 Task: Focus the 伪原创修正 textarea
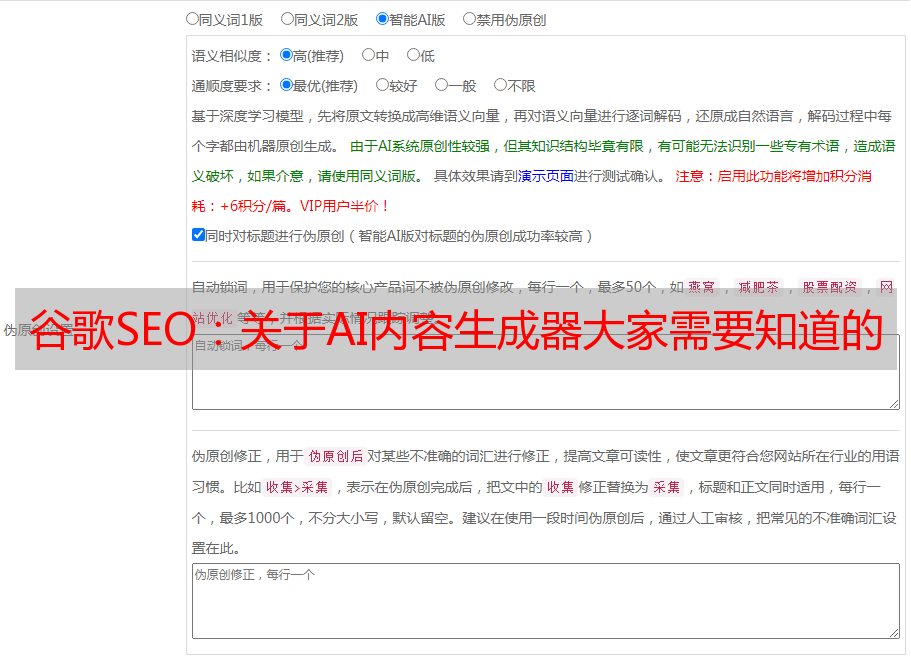point(546,601)
